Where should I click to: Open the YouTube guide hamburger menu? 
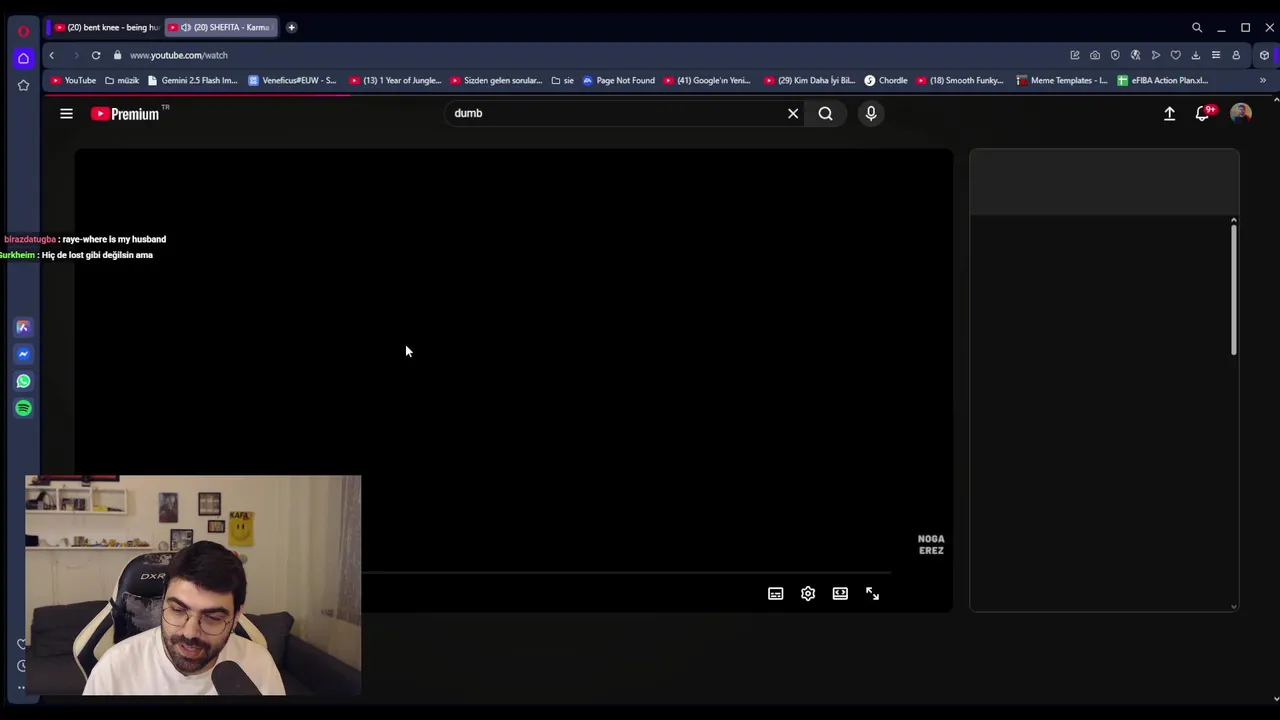(66, 114)
